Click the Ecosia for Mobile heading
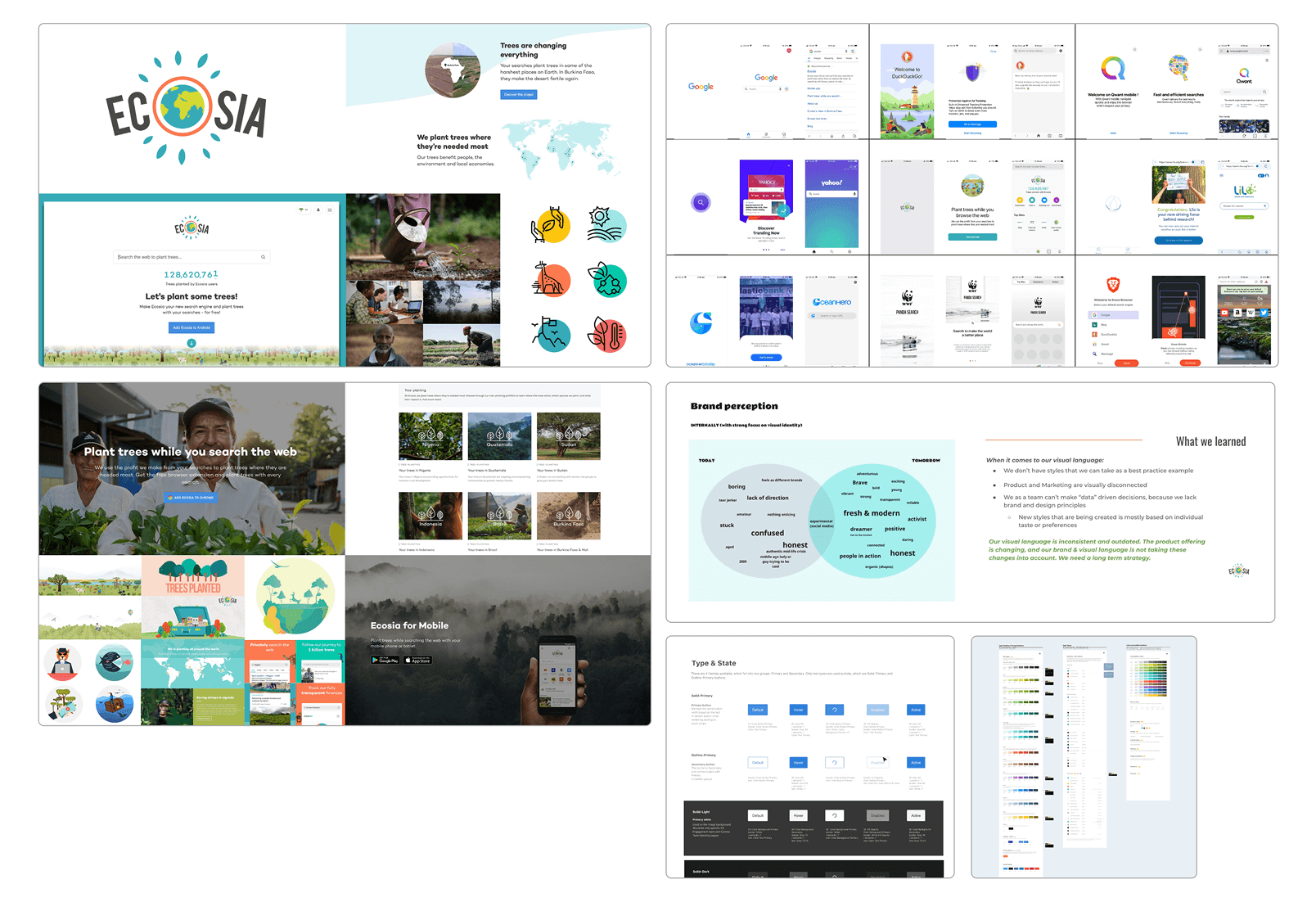The height and width of the screenshot is (902, 1316). (x=409, y=625)
